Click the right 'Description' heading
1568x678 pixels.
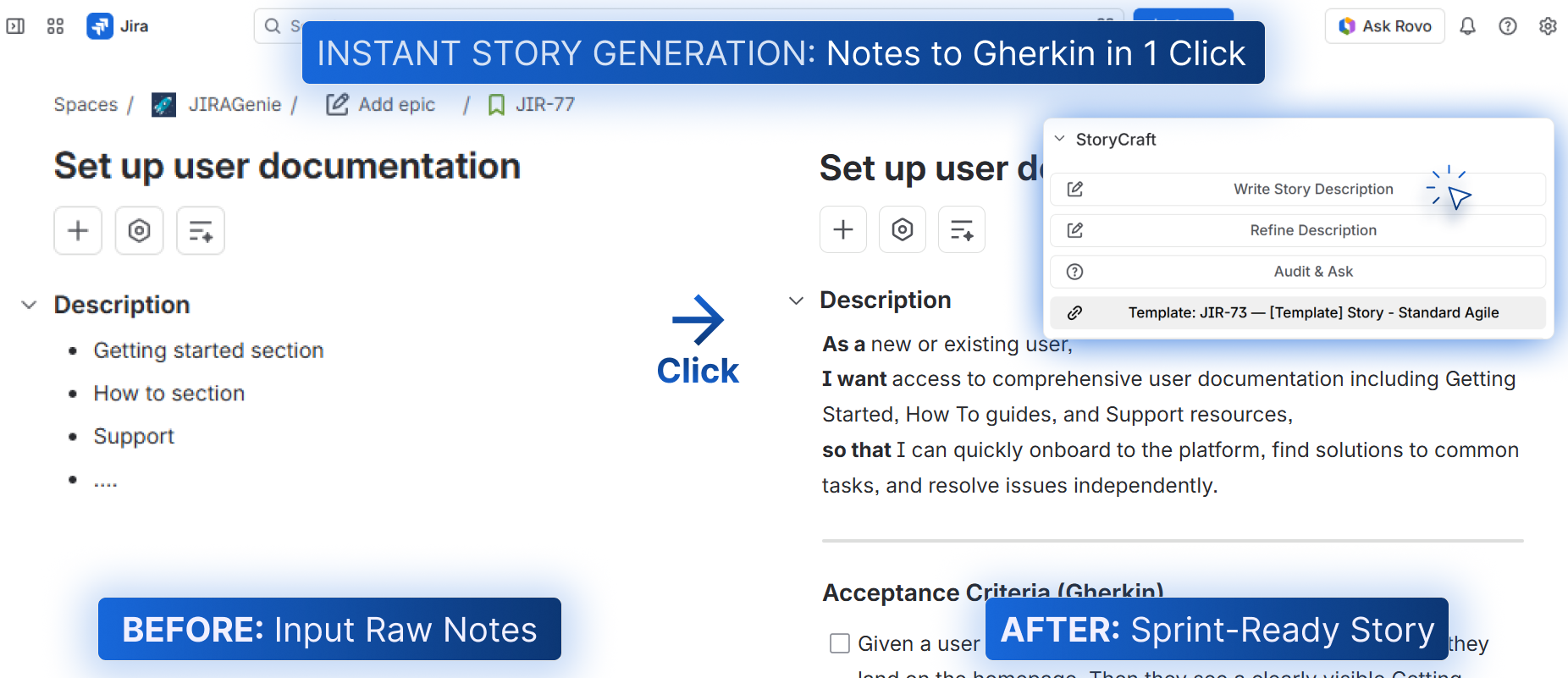coord(886,300)
